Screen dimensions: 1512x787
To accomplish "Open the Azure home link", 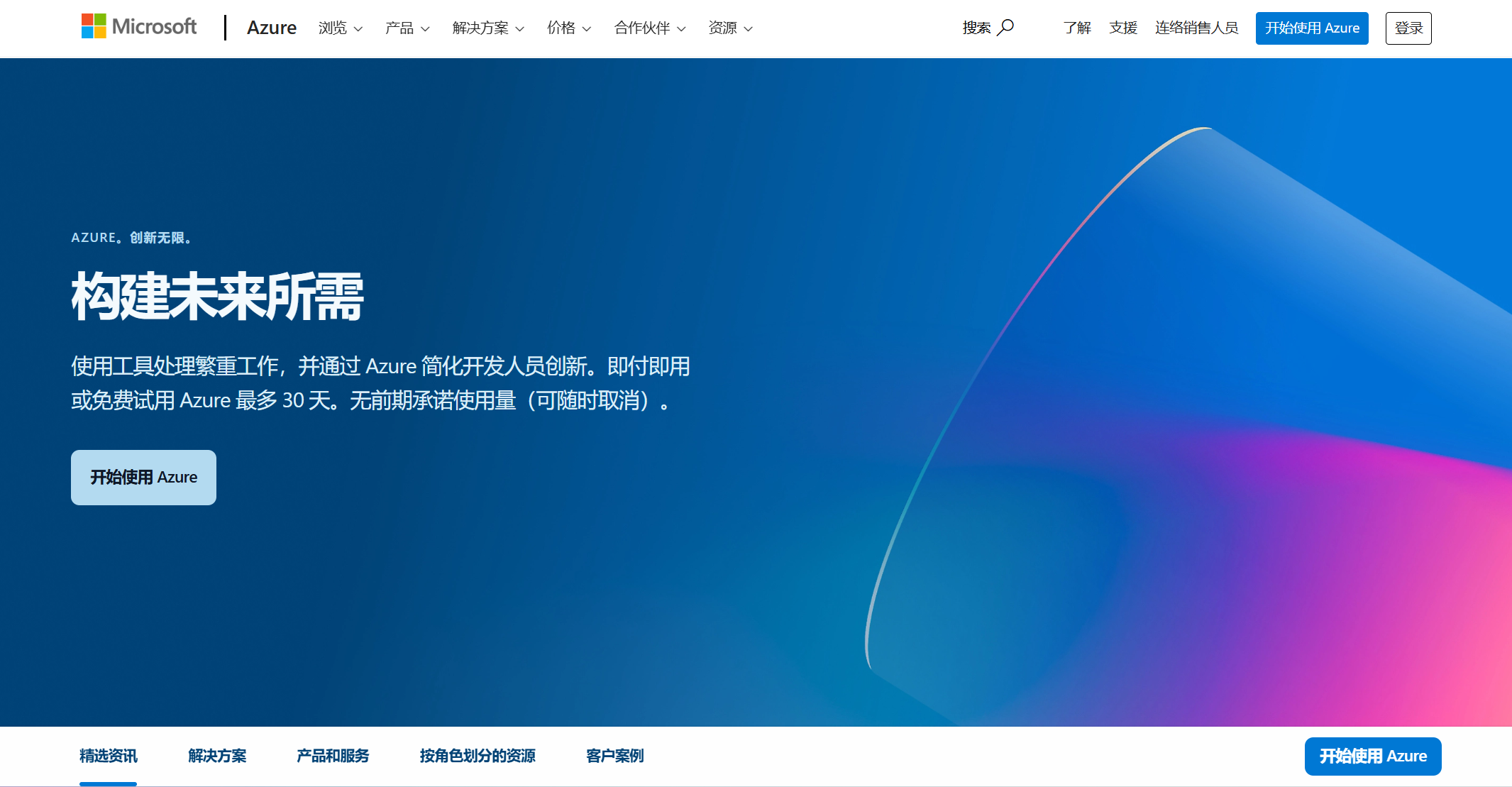I will coord(271,28).
